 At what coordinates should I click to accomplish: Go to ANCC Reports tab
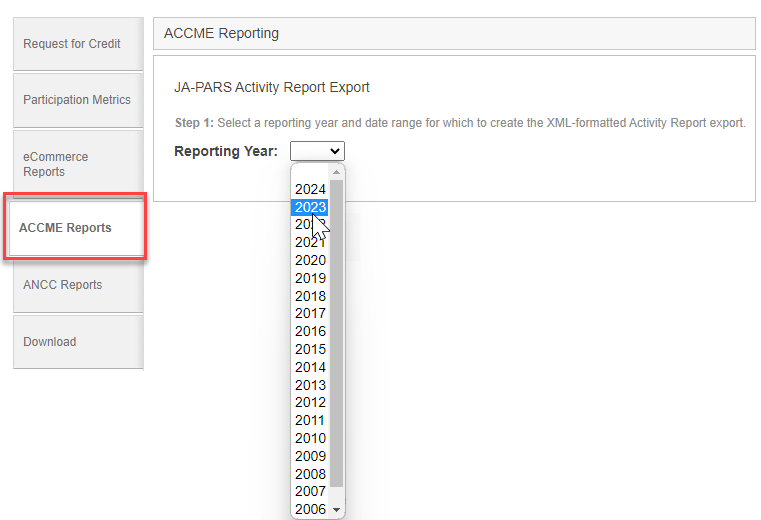click(78, 285)
